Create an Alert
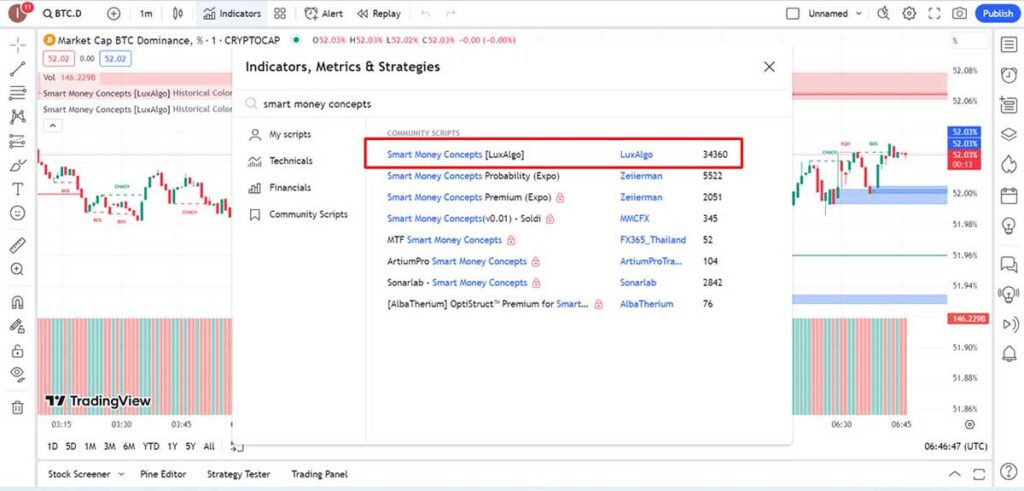 [324, 13]
